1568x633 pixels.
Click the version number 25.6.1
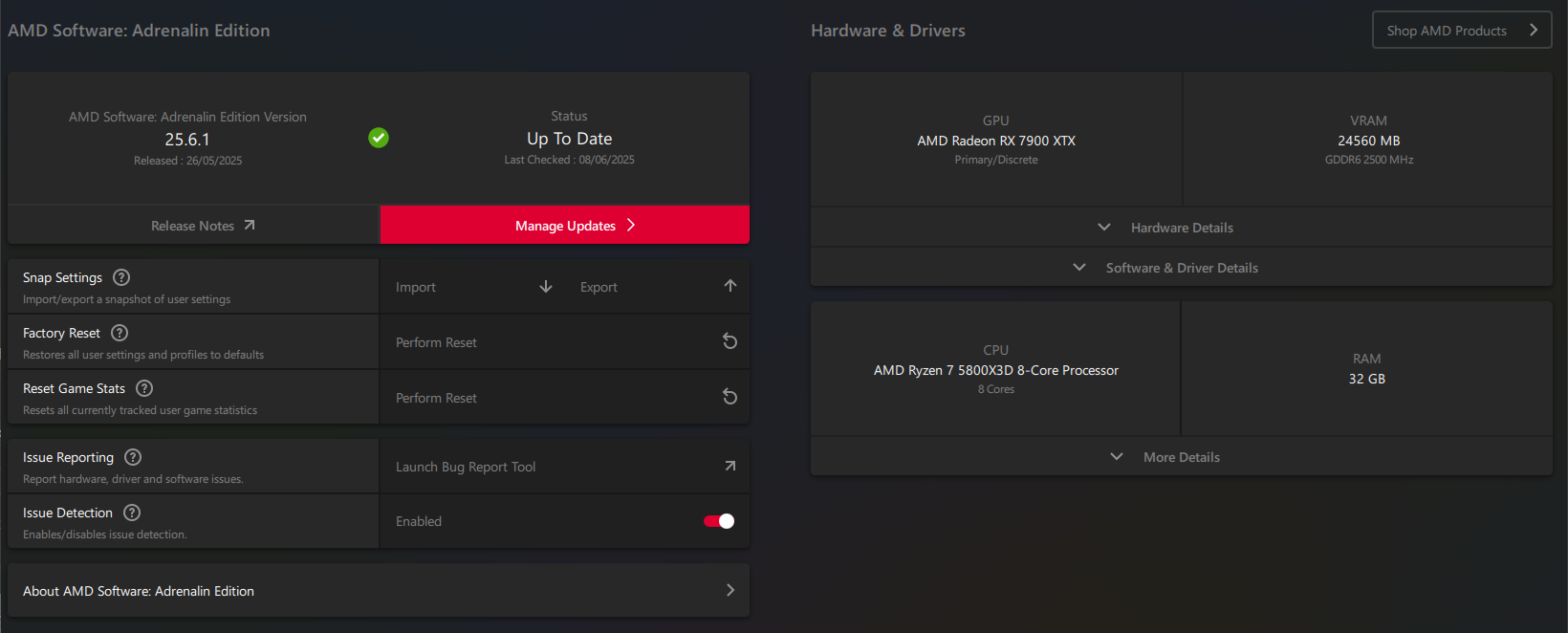[187, 140]
